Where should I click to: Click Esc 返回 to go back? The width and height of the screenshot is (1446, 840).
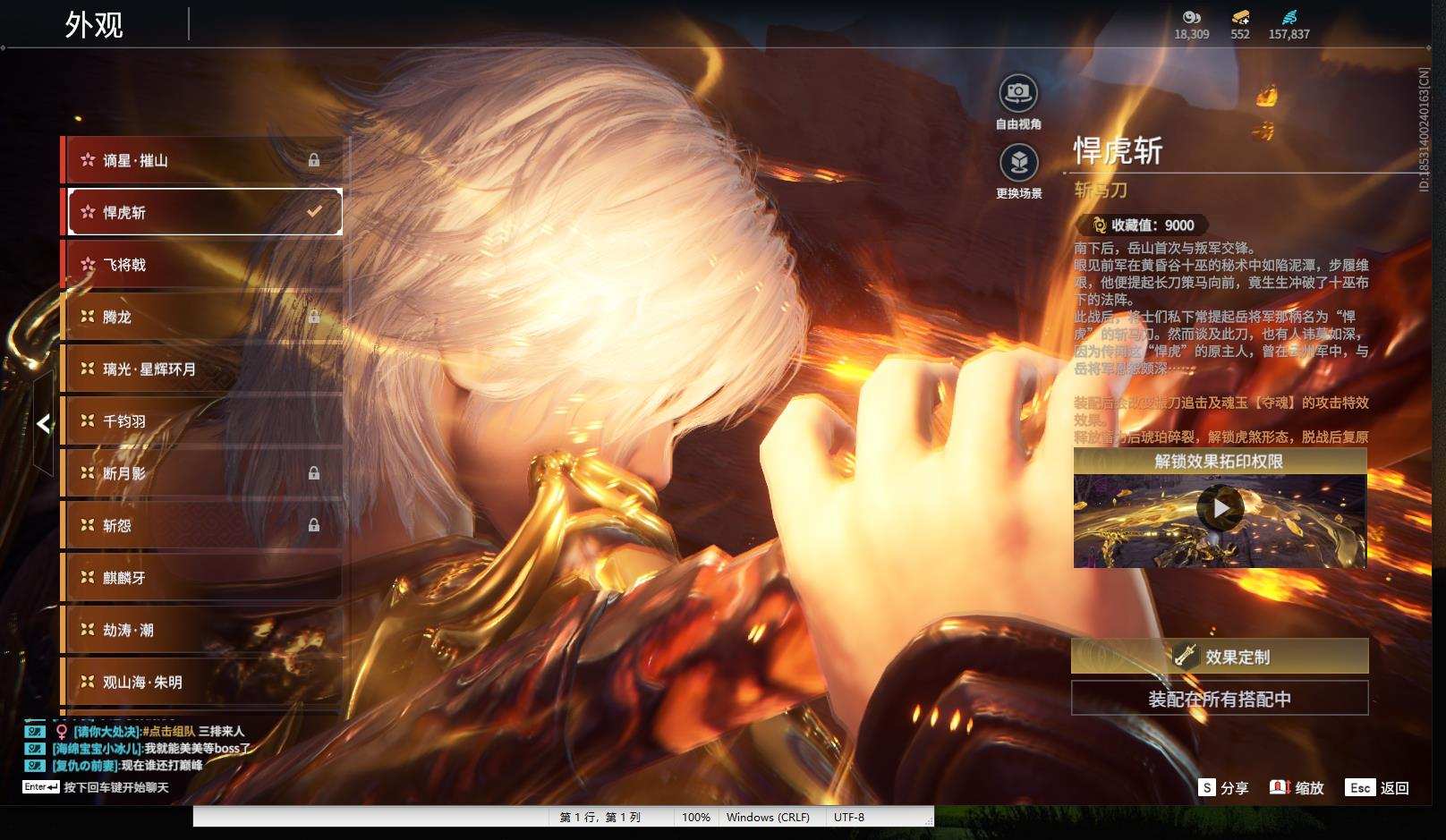click(x=1378, y=788)
